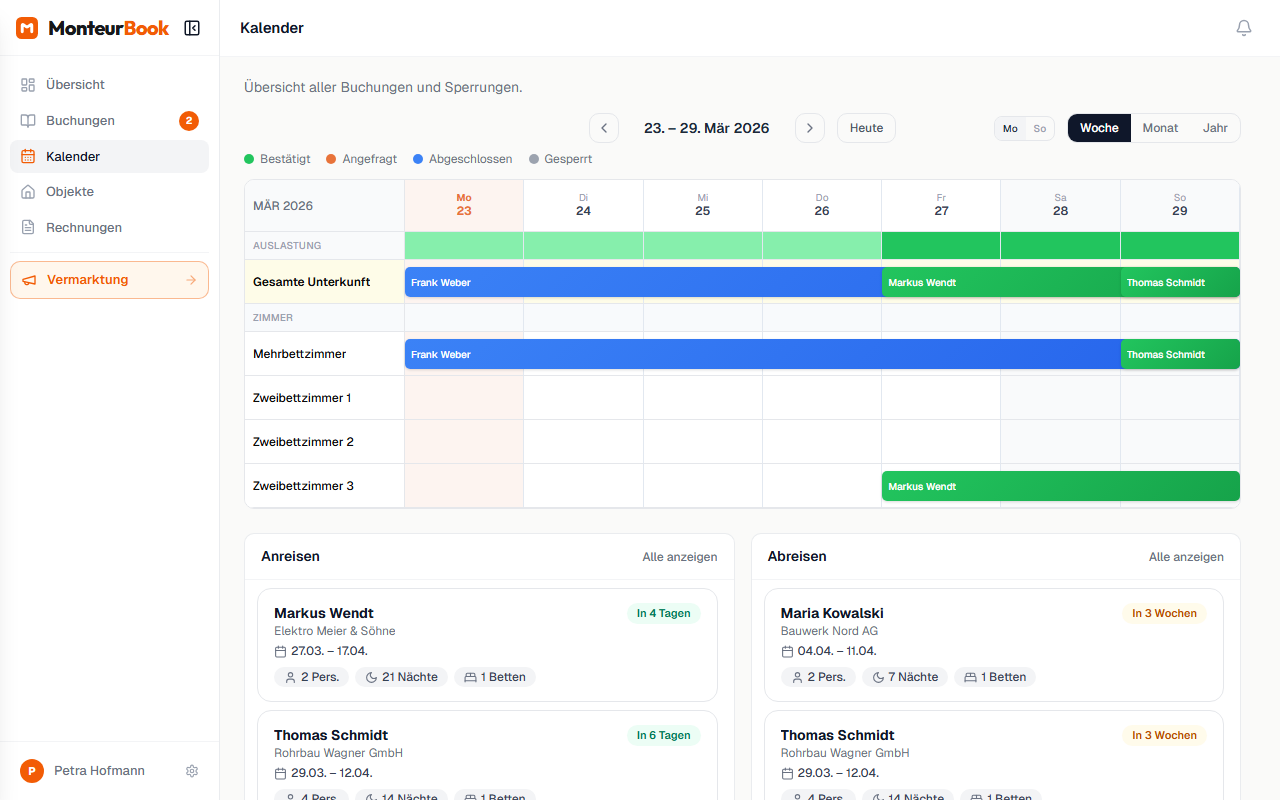Click the Rechnungen document icon

coord(28,228)
